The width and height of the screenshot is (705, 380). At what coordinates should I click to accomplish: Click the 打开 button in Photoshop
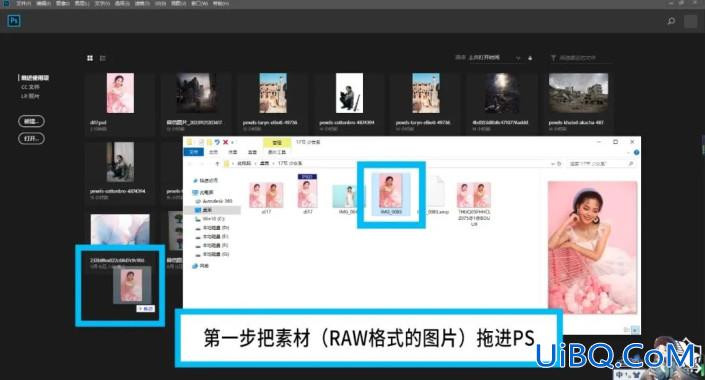pyautogui.click(x=31, y=139)
